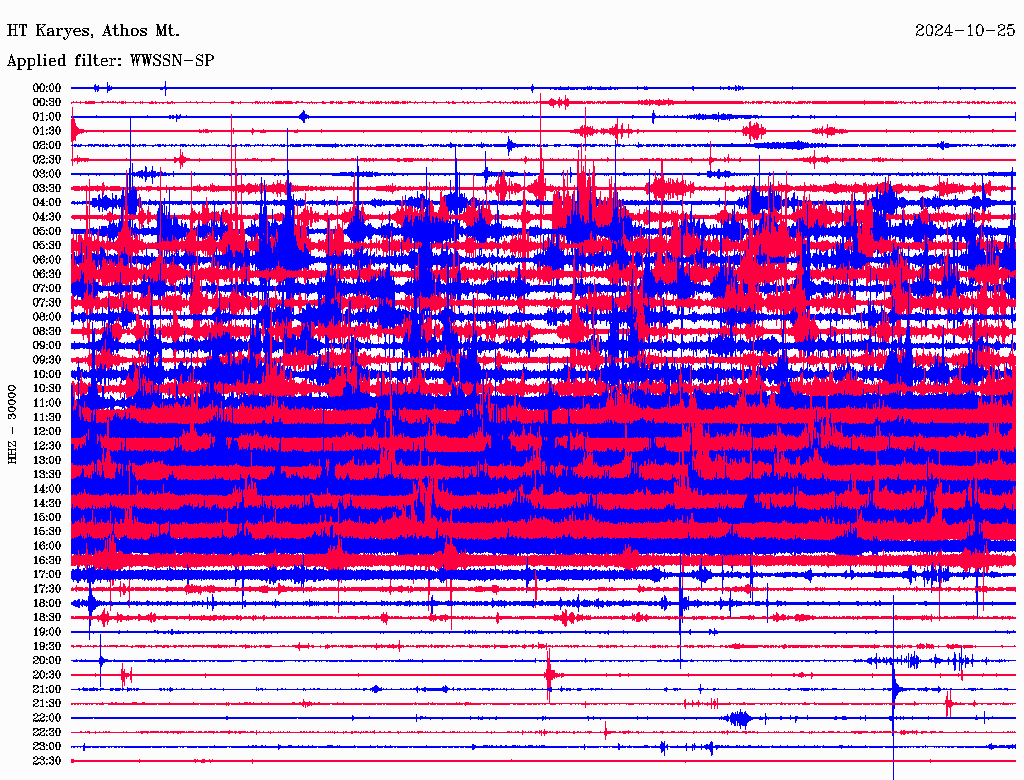Select the 17:00 time label
Viewport: 1024px width, 780px height.
click(x=47, y=576)
